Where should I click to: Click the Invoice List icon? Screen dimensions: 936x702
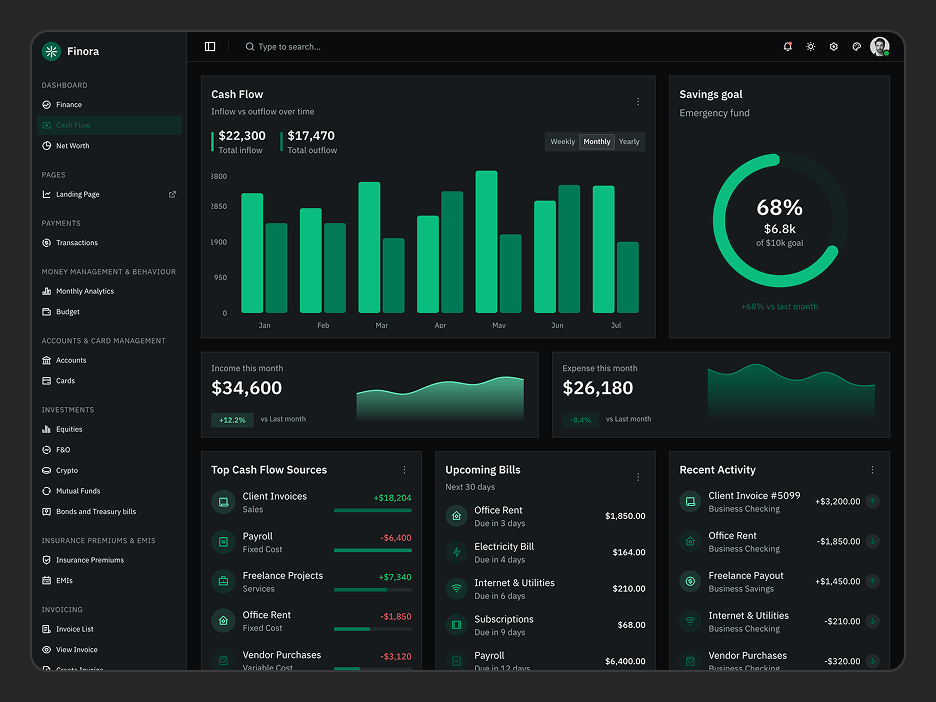coord(47,629)
